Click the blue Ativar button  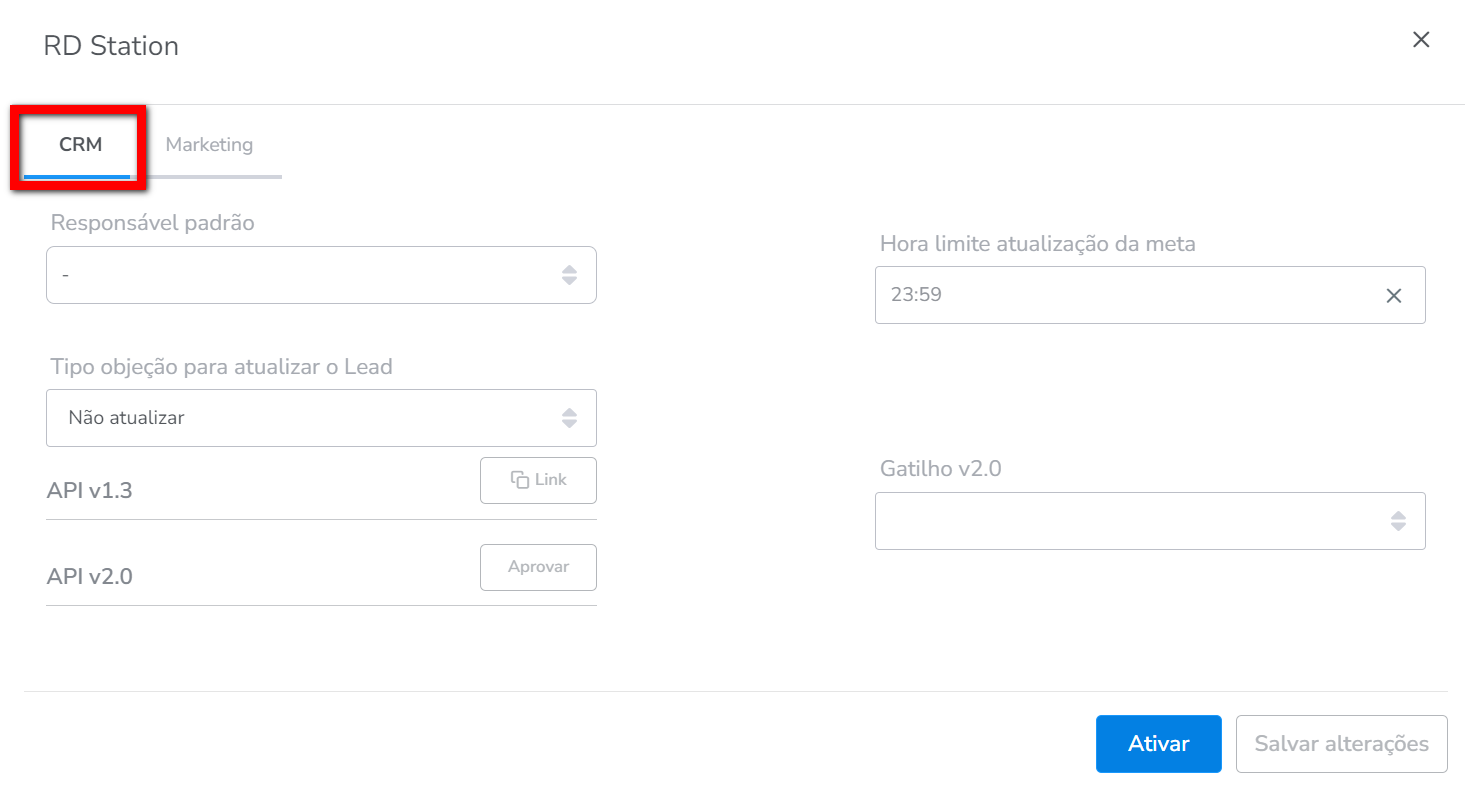1158,744
